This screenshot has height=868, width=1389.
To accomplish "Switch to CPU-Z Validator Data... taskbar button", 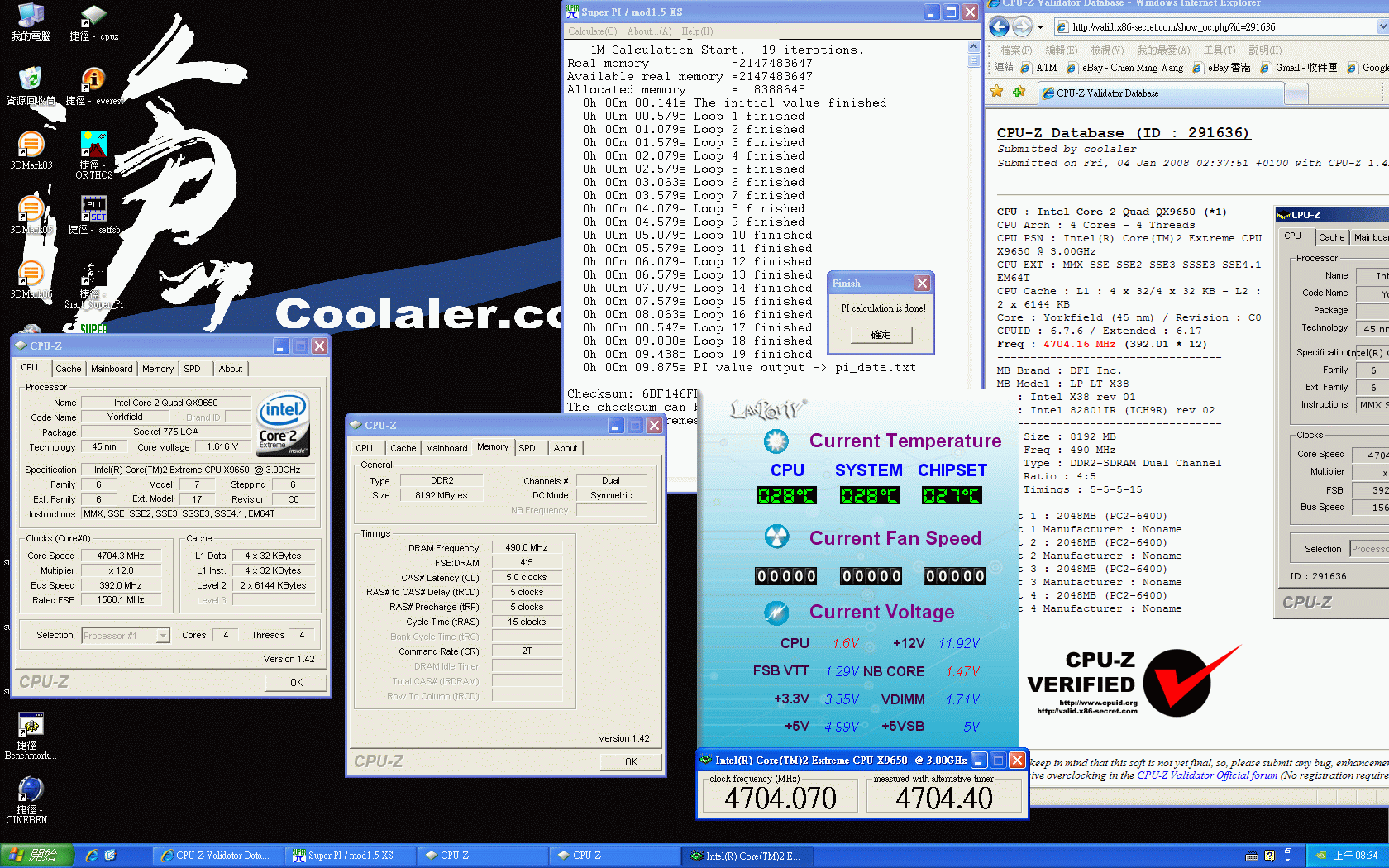I will pyautogui.click(x=218, y=856).
